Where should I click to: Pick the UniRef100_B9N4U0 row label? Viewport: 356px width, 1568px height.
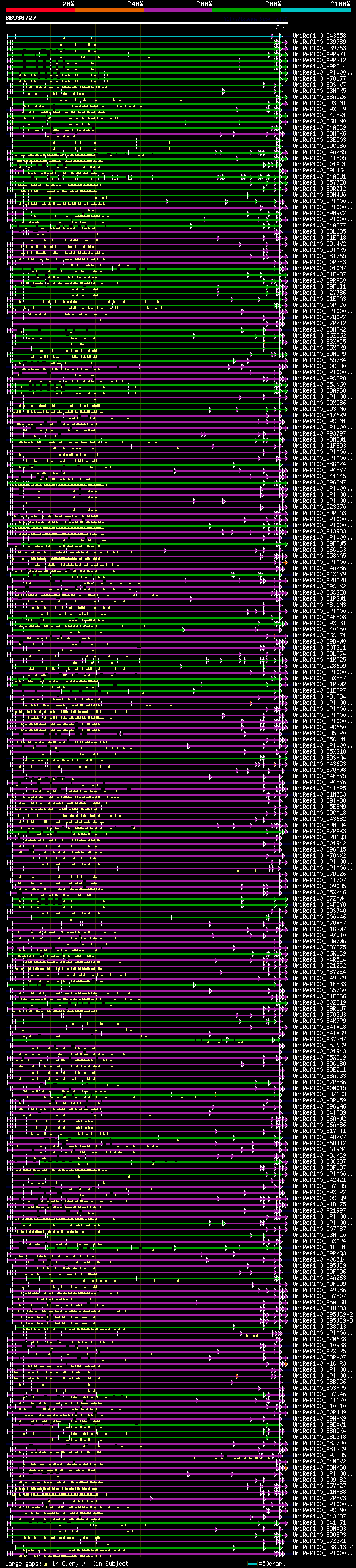point(319,195)
